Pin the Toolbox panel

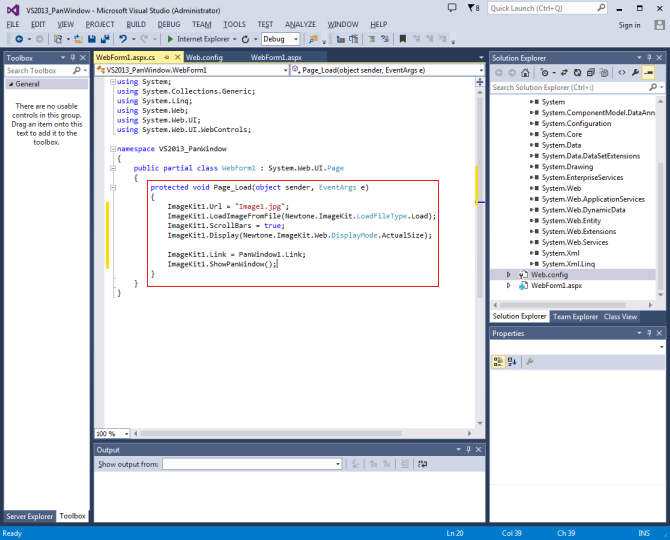(73, 57)
